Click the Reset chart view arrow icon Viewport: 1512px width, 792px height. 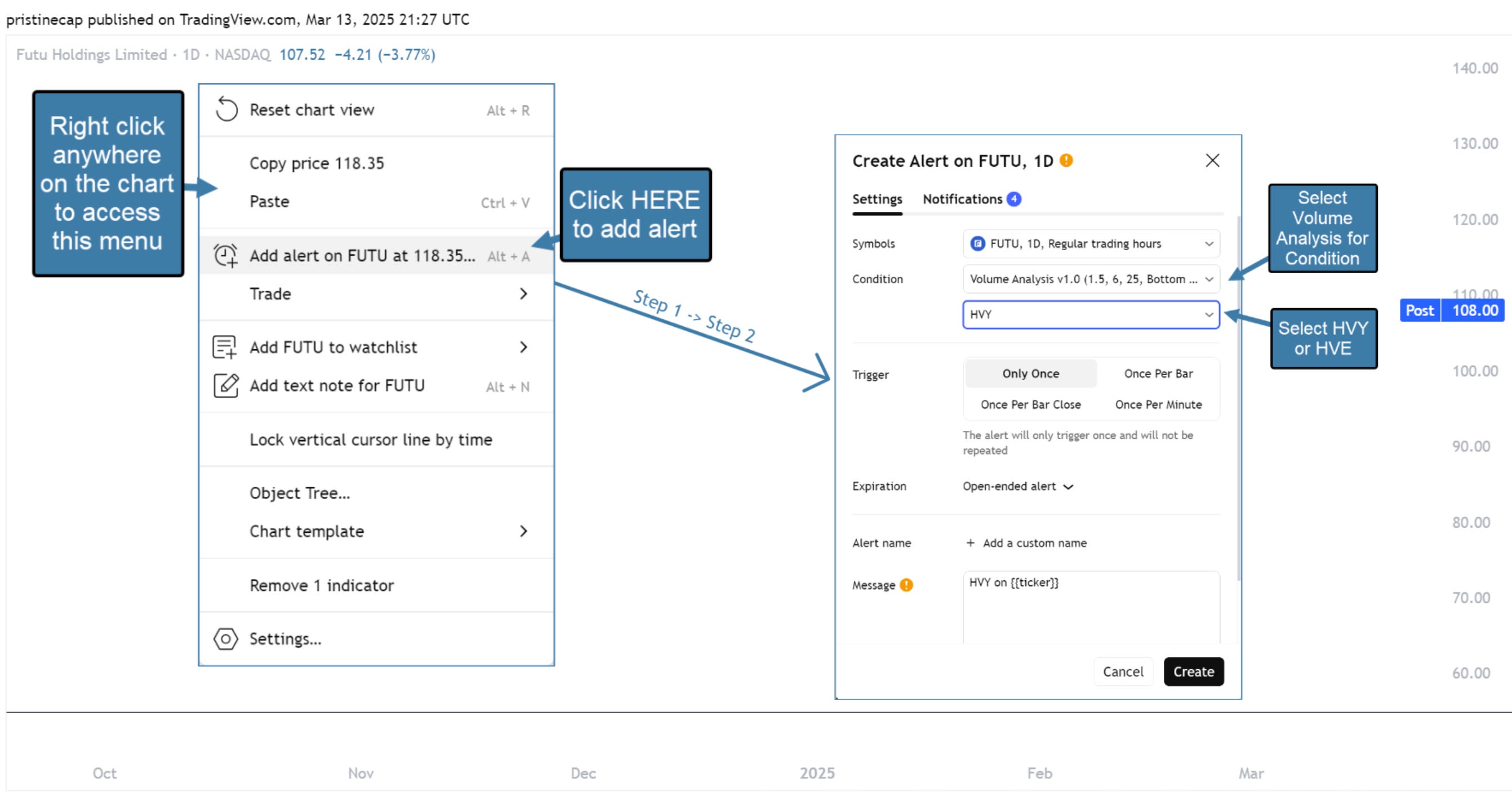point(226,109)
